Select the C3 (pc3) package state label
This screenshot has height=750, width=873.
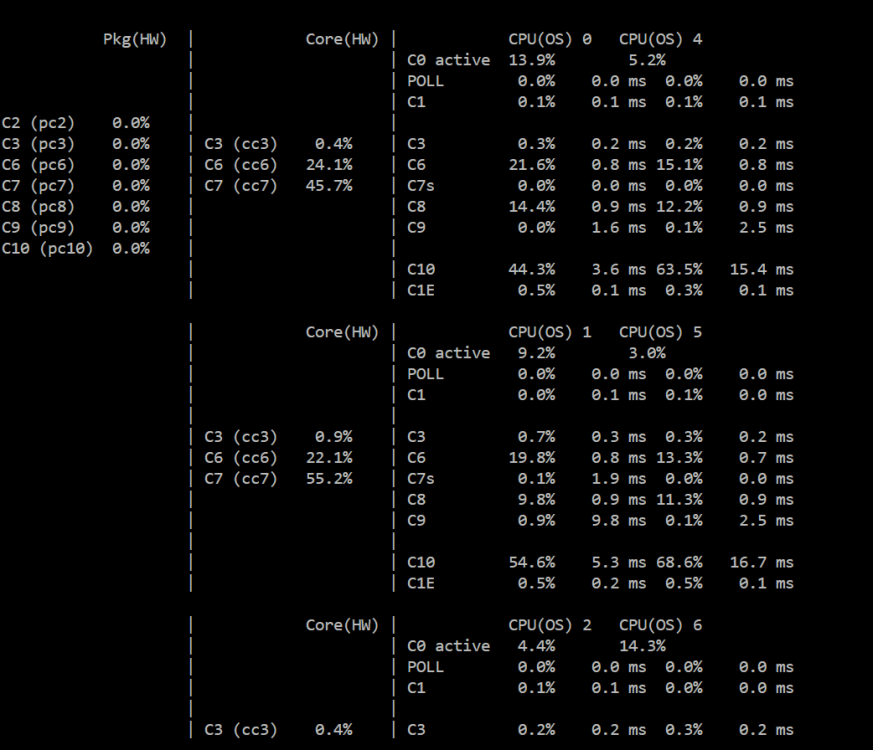[38, 144]
